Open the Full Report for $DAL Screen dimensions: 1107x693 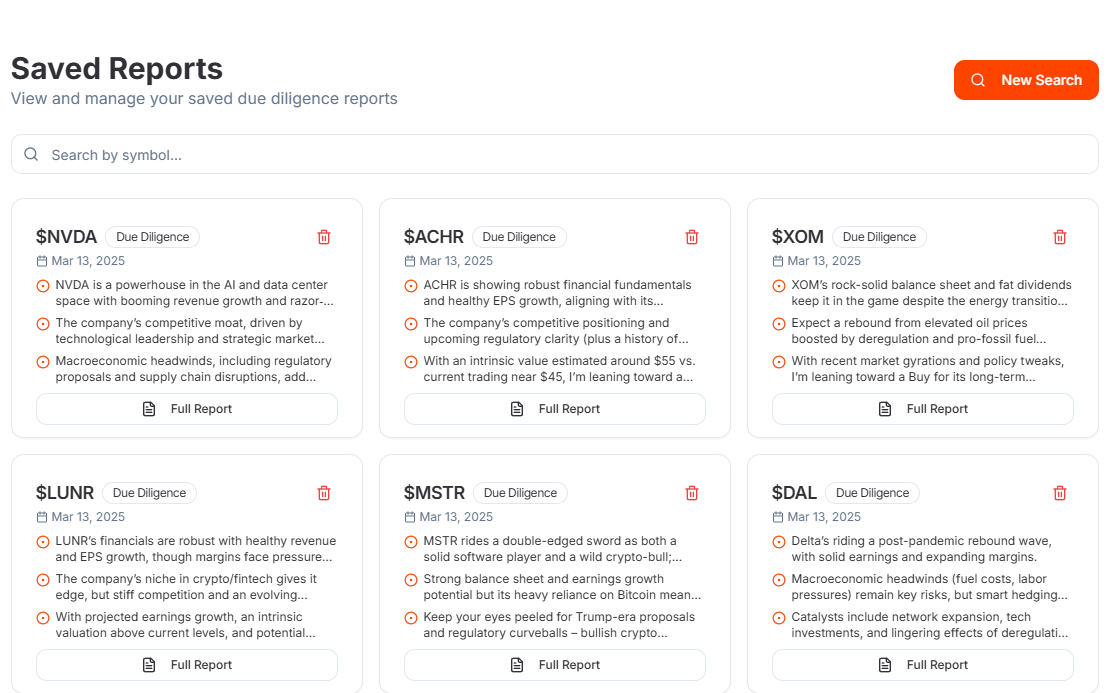point(923,665)
